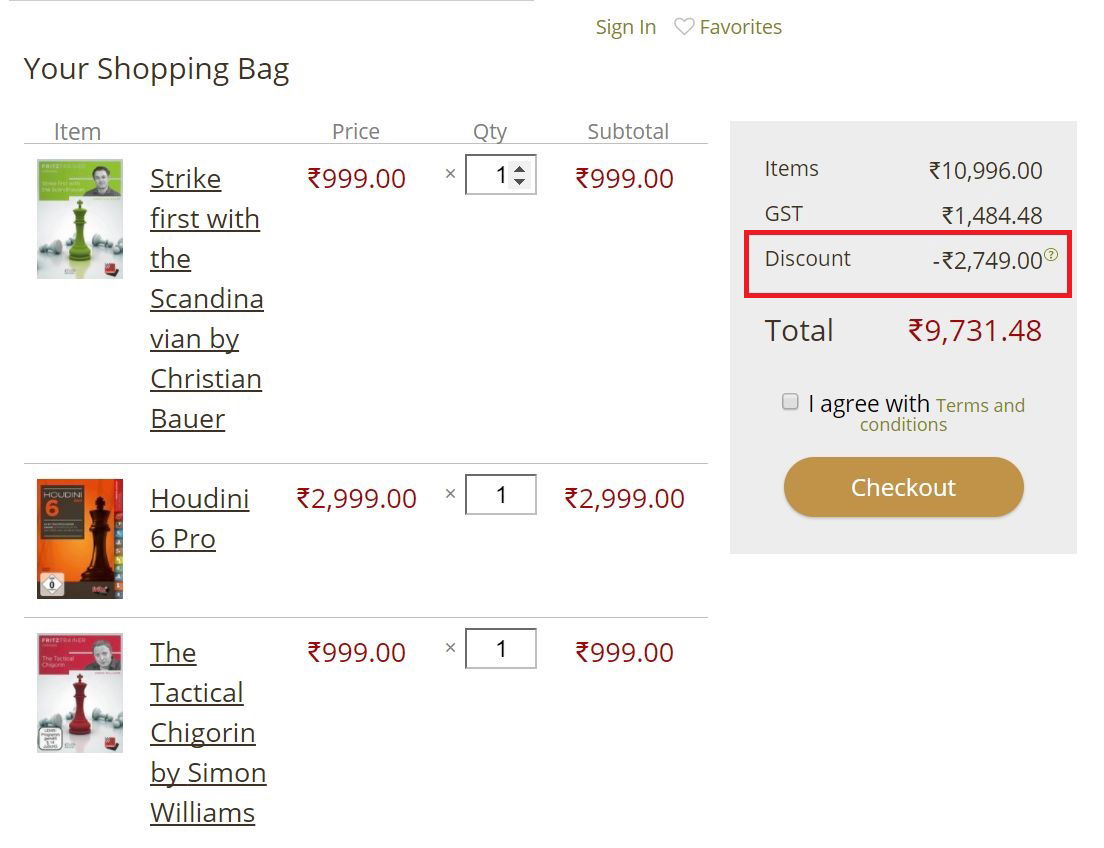Open the Sign In link

[626, 27]
